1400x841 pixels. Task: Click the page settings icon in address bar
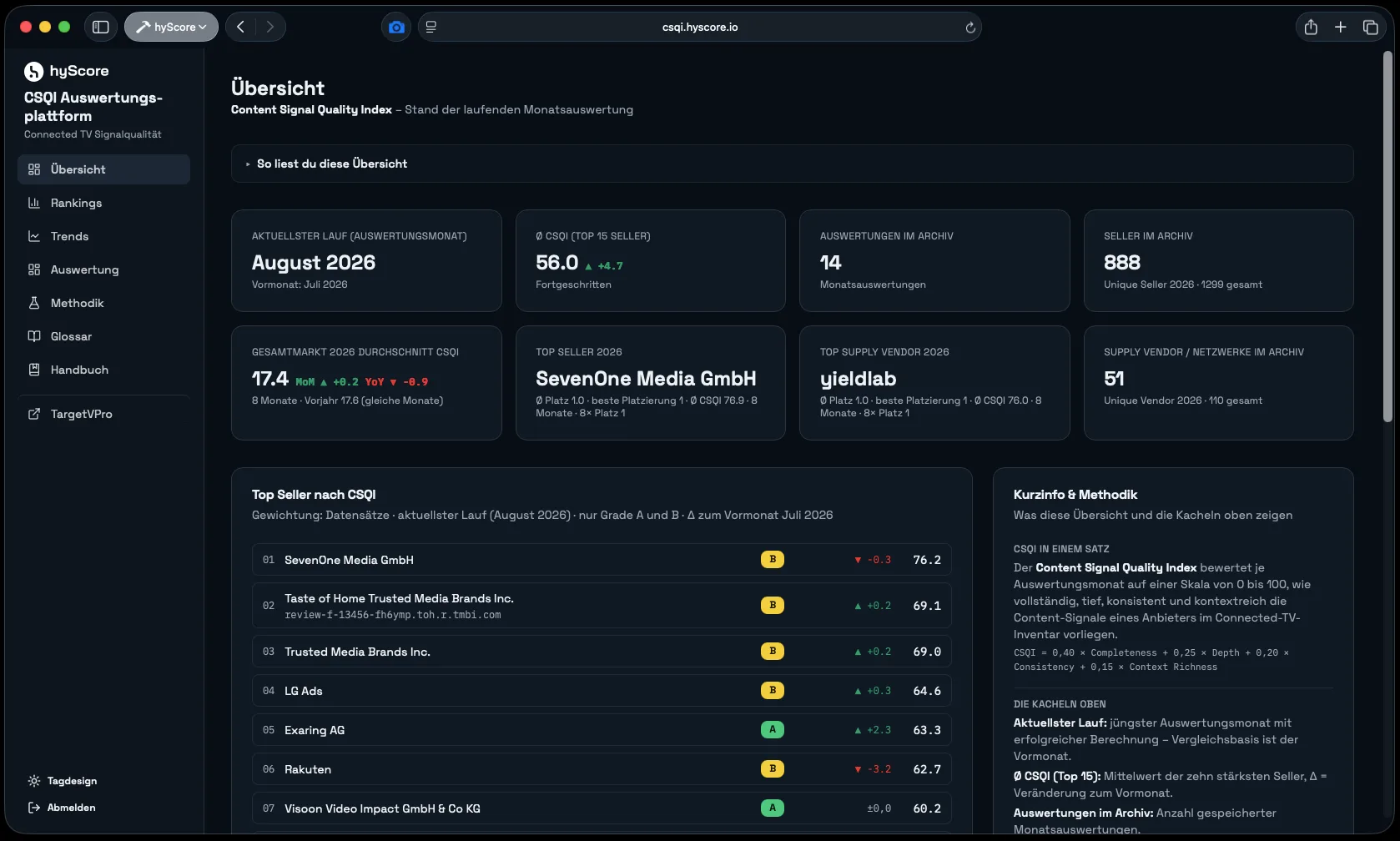[x=431, y=27]
